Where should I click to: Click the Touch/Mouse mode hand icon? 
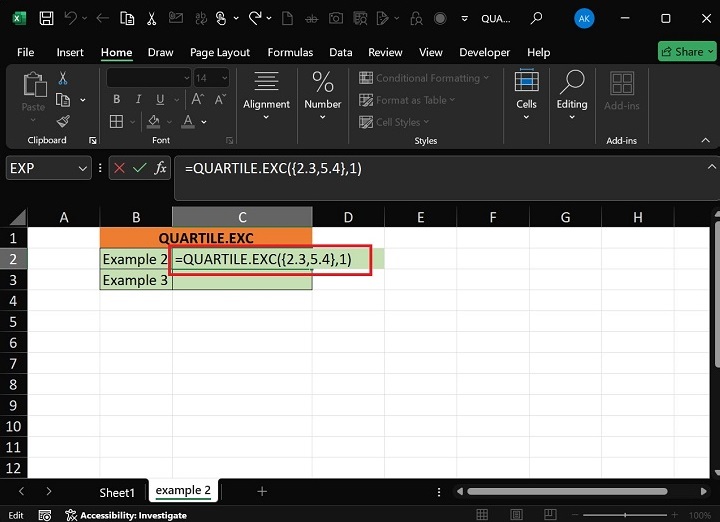pos(221,18)
